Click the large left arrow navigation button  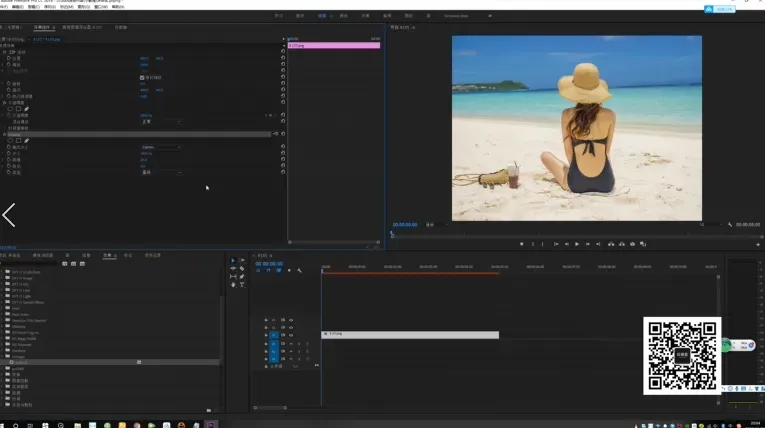tap(9, 214)
